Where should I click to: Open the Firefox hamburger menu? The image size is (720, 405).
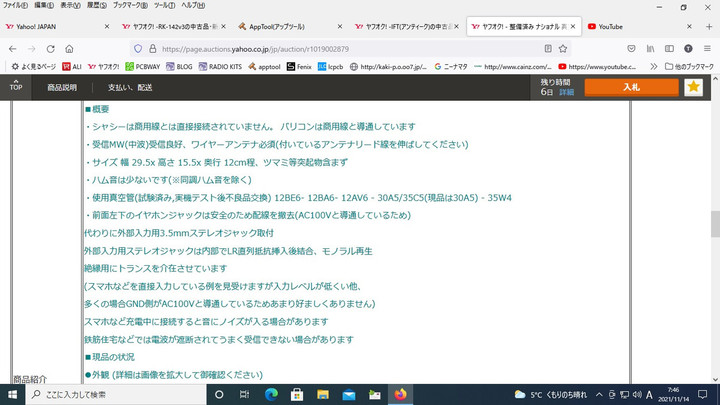(x=708, y=47)
